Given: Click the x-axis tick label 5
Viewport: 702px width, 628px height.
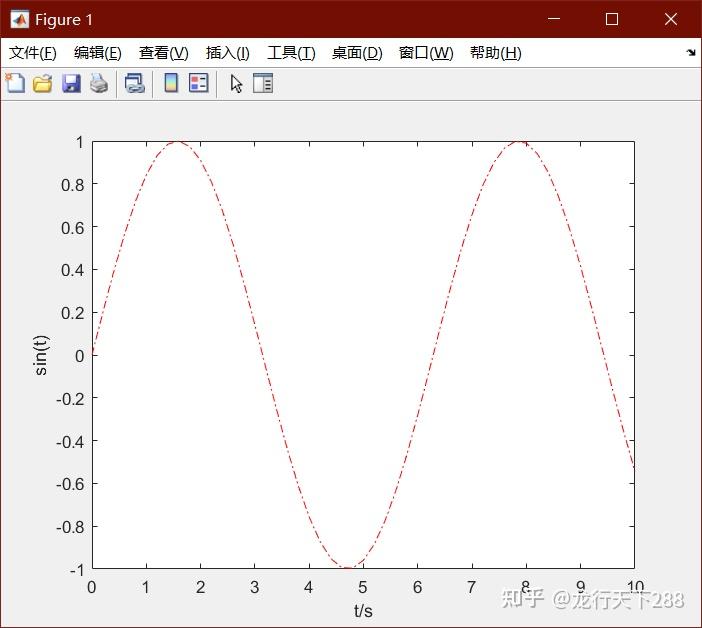Looking at the screenshot, I should (363, 587).
